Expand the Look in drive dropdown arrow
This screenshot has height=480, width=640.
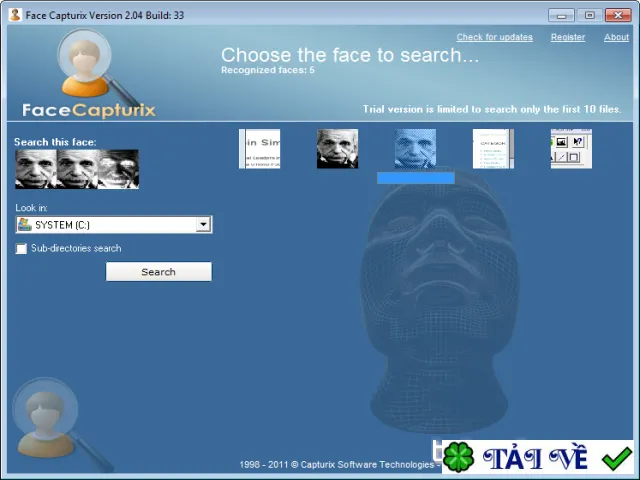[203, 224]
